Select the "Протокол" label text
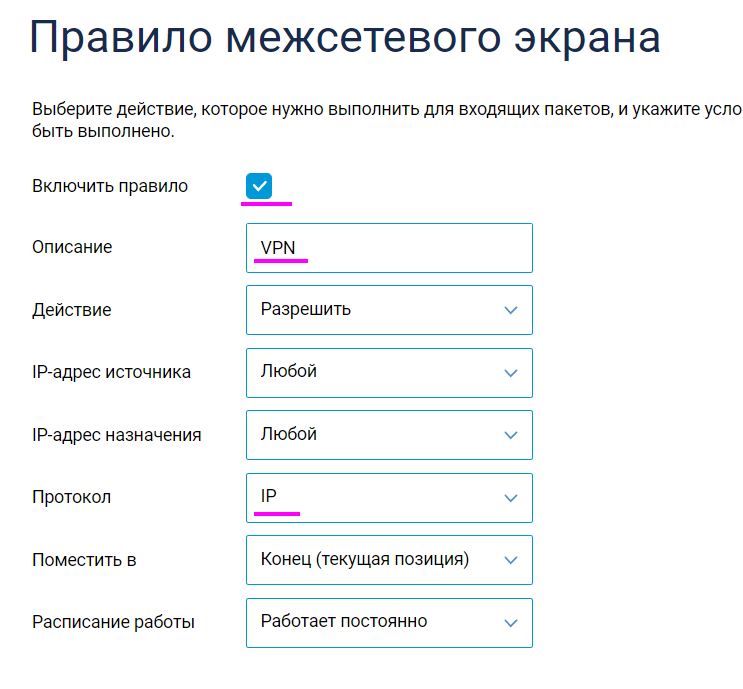Viewport: 743px width, 689px height. 71,497
